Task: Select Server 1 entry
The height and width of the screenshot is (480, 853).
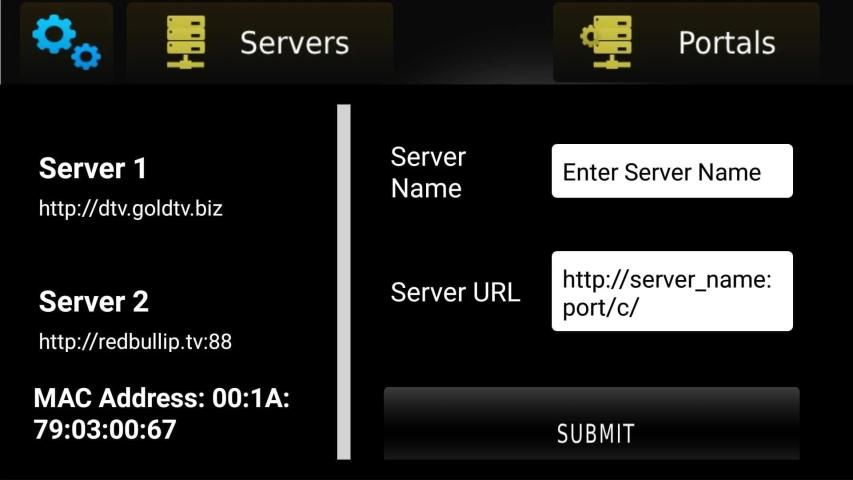Action: coord(131,187)
